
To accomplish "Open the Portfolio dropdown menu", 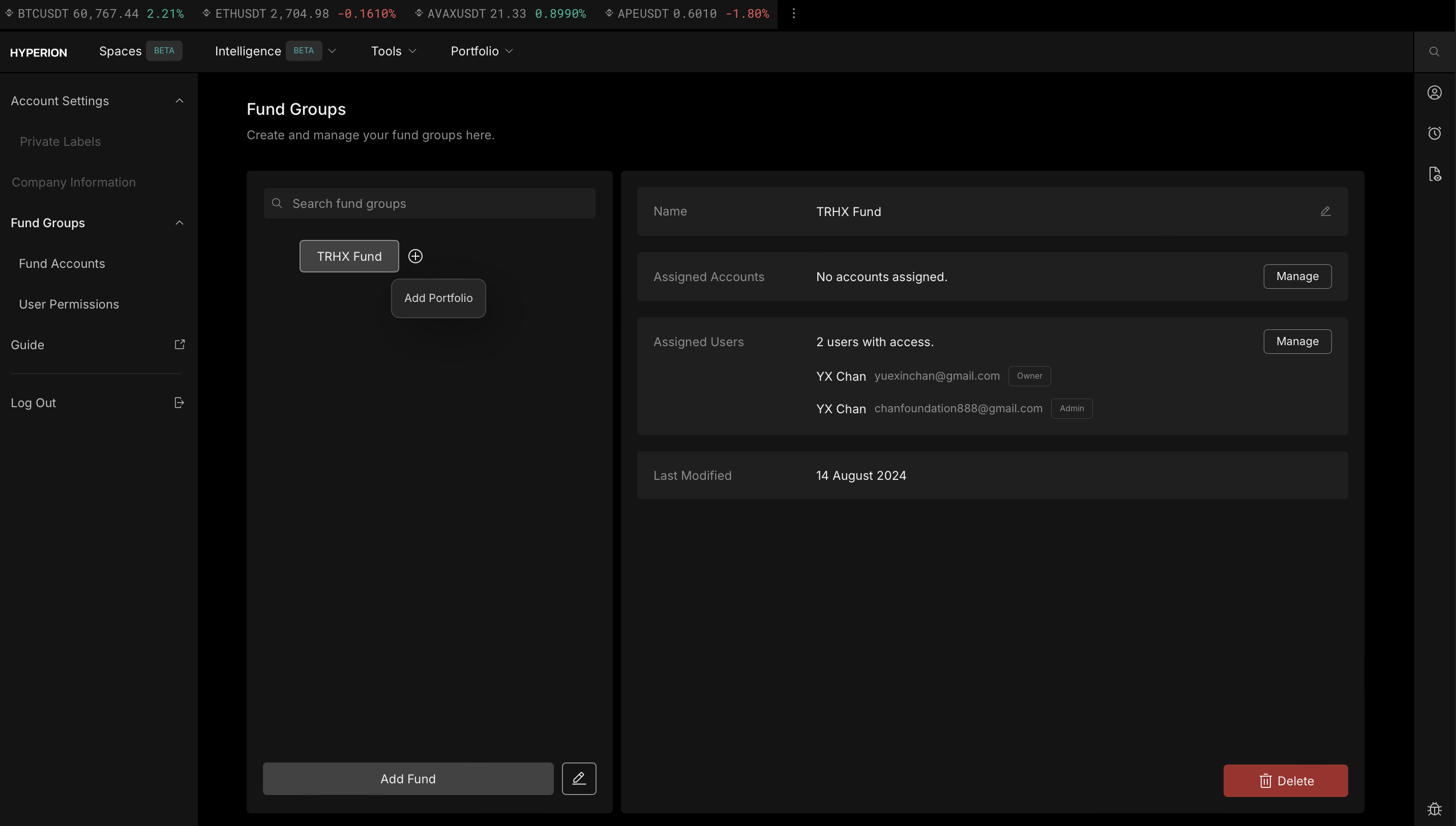I will coord(482,51).
